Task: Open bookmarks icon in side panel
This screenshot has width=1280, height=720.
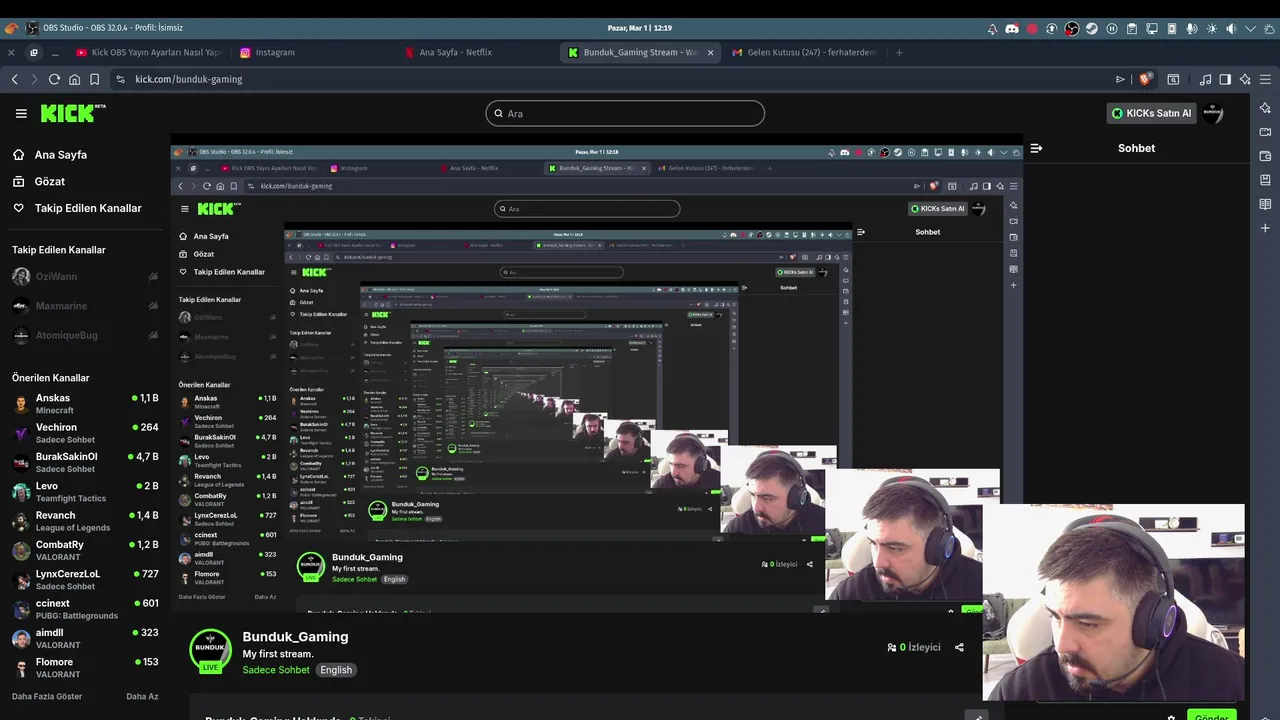Action: [1265, 180]
